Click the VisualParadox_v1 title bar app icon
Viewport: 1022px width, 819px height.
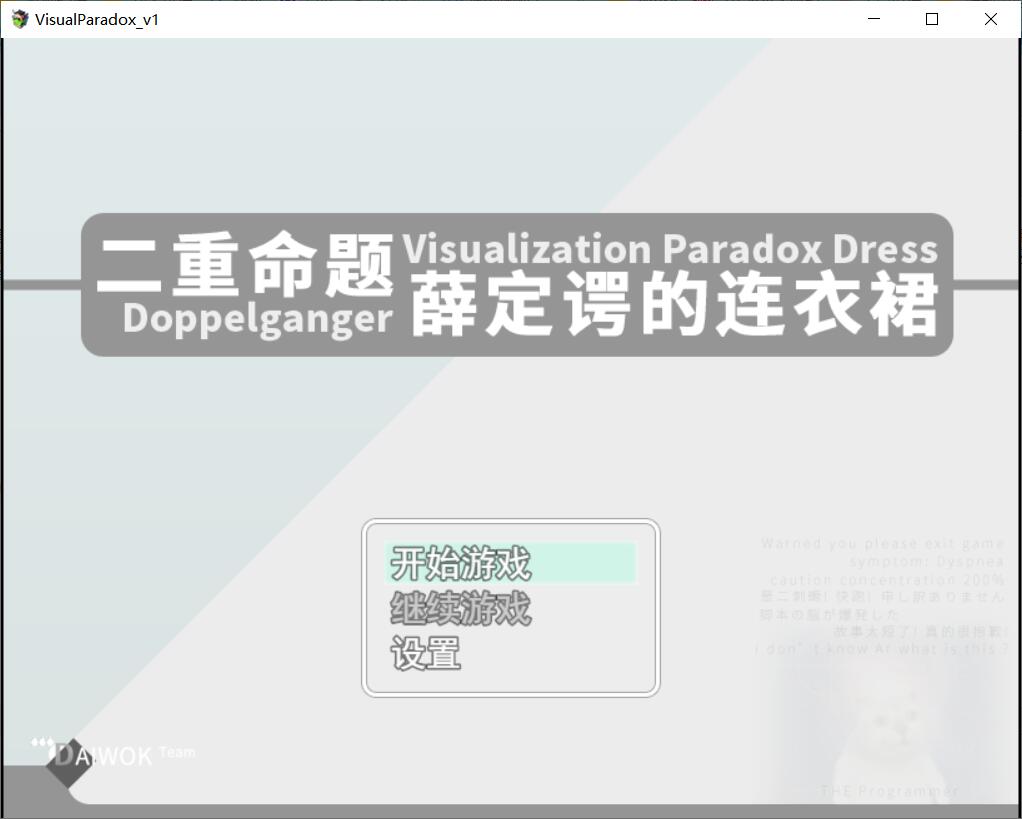tap(20, 20)
